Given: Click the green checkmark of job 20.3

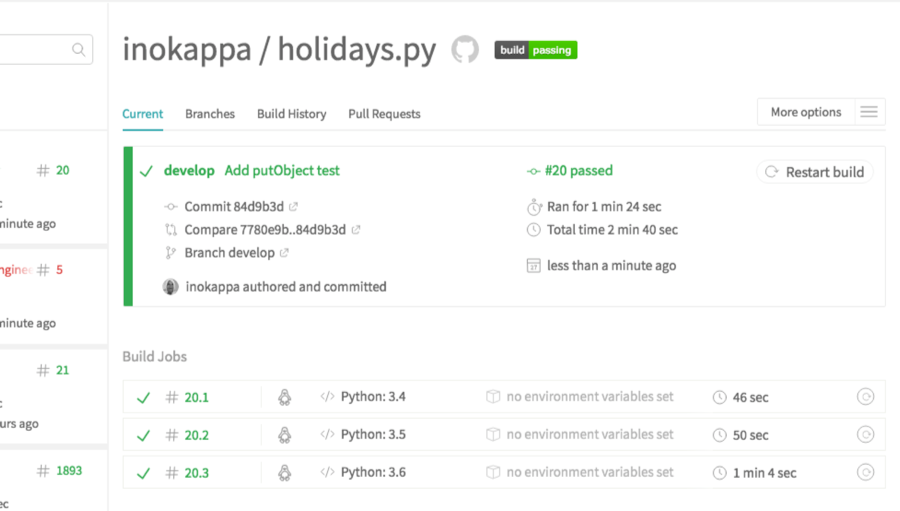Looking at the screenshot, I should tap(143, 473).
